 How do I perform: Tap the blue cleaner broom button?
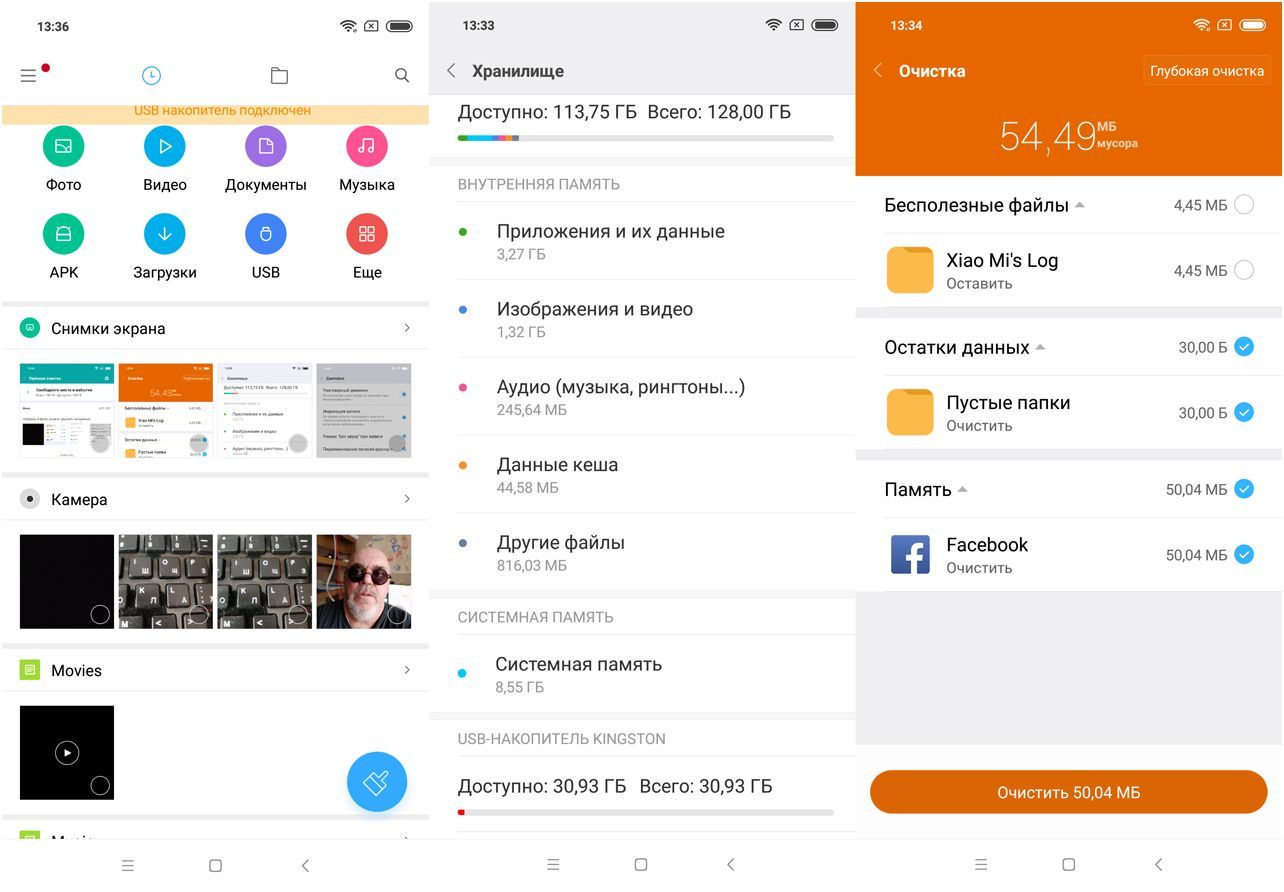pyautogui.click(x=377, y=782)
